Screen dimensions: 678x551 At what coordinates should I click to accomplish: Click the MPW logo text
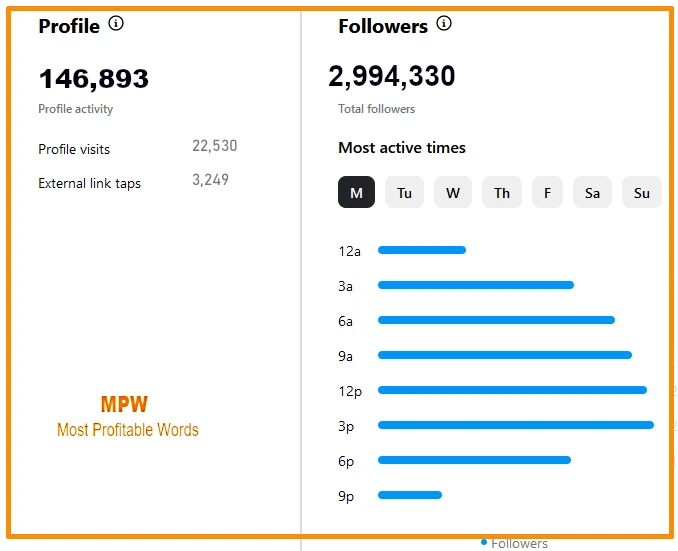point(124,405)
